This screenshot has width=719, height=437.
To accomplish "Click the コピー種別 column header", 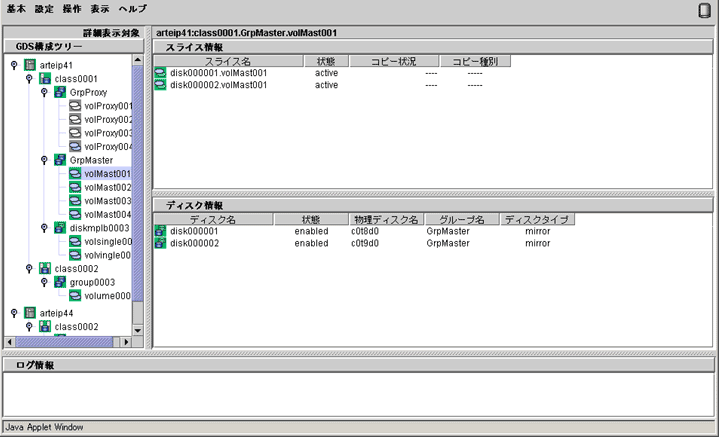I will click(x=475, y=61).
